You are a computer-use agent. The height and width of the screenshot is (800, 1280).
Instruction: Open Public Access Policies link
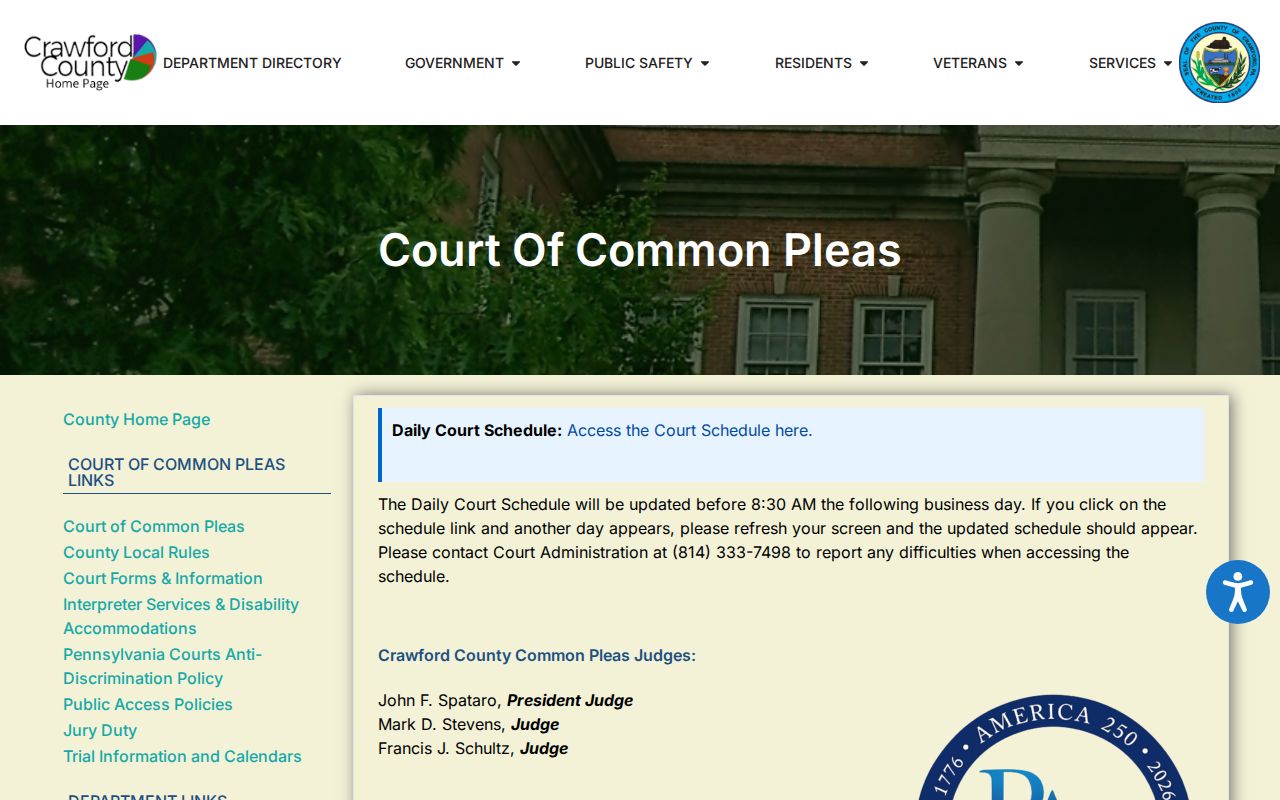click(148, 704)
